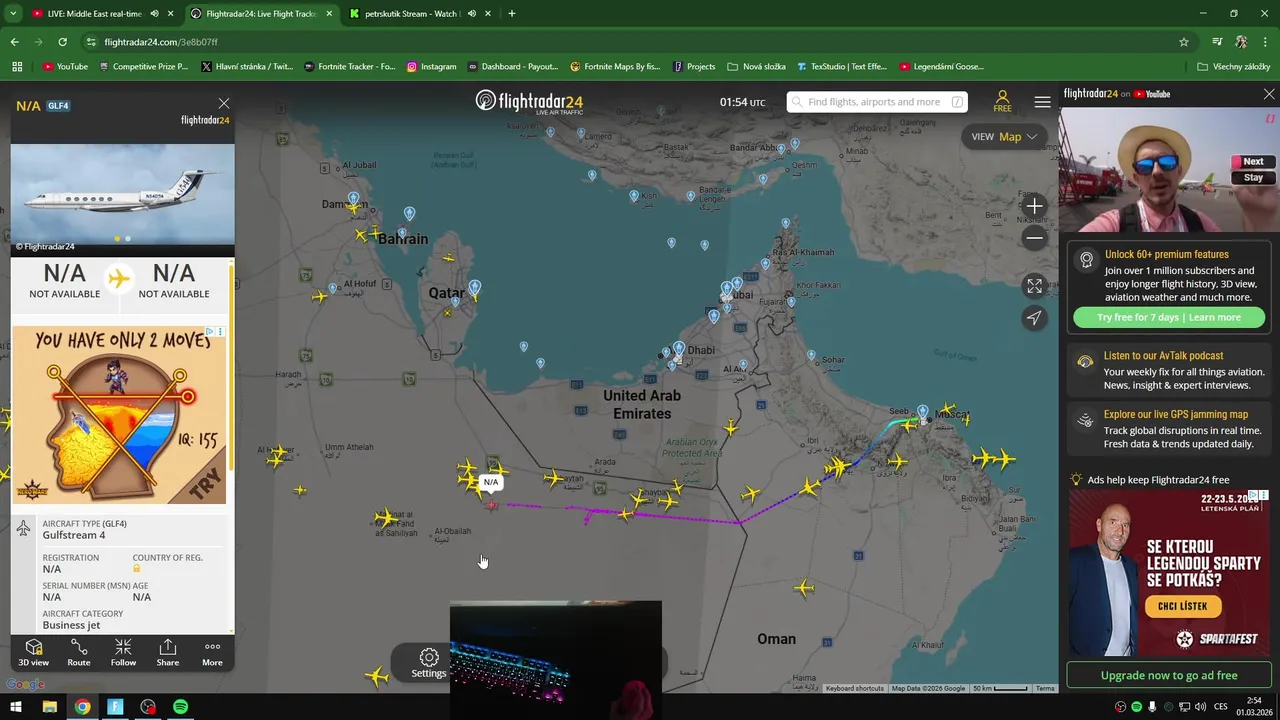
Task: Select the Abu Dhabi airport pin
Action: click(x=679, y=348)
